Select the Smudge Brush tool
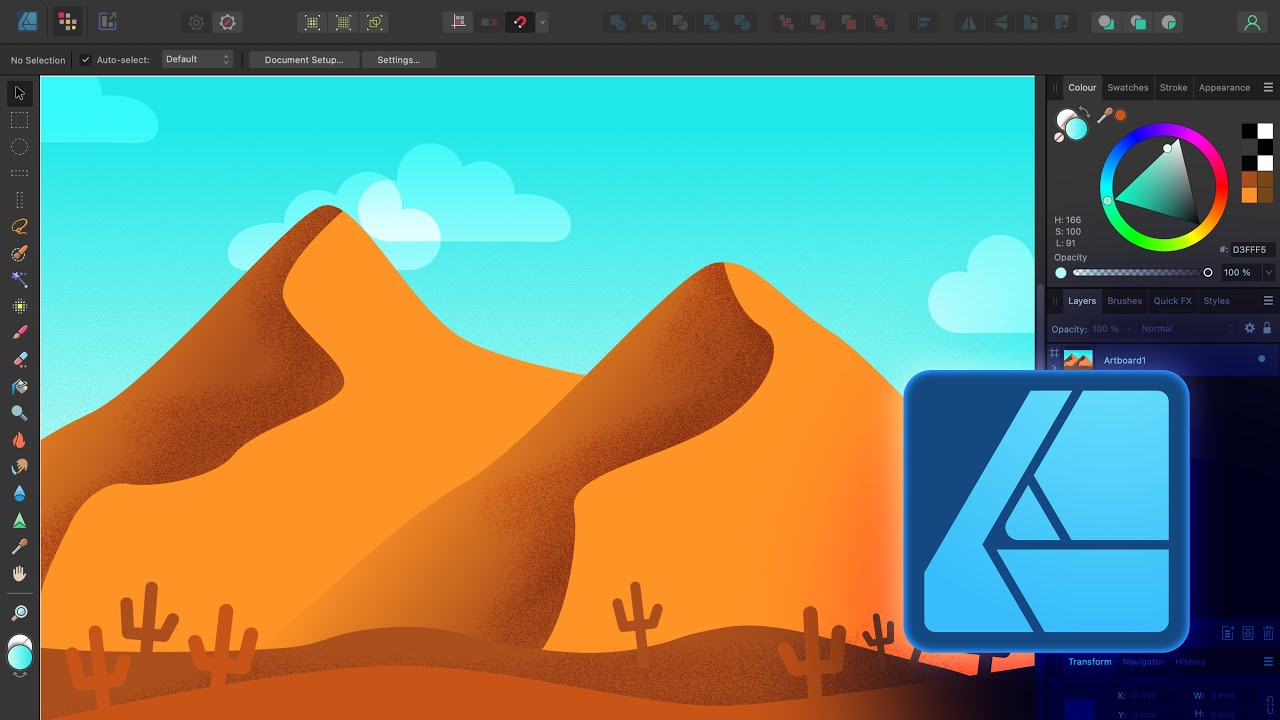Image resolution: width=1280 pixels, height=720 pixels. (x=19, y=467)
